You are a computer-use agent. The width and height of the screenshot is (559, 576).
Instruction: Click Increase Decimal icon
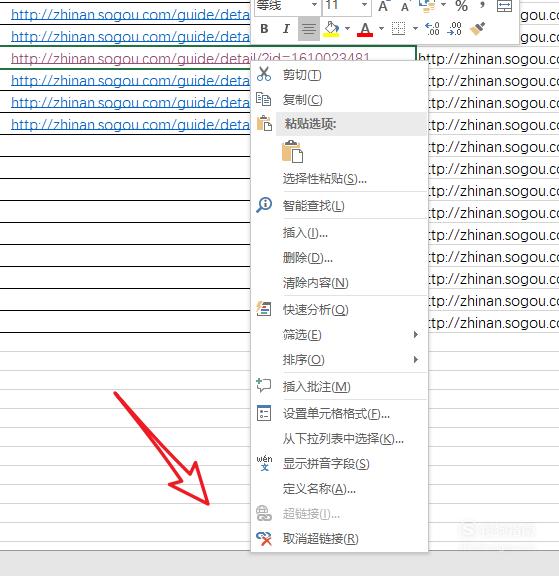click(x=432, y=29)
